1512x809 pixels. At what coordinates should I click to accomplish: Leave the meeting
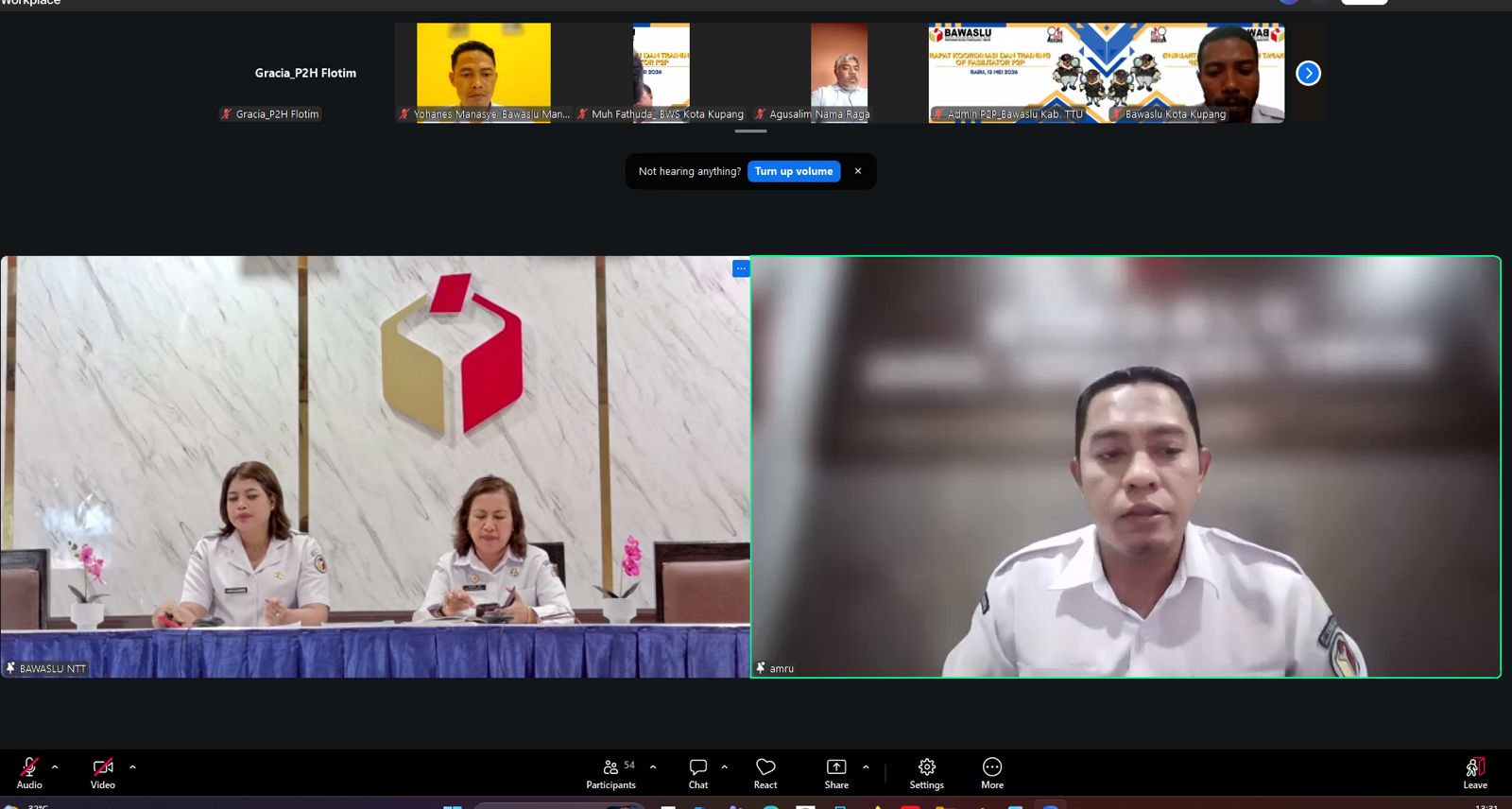(1475, 772)
